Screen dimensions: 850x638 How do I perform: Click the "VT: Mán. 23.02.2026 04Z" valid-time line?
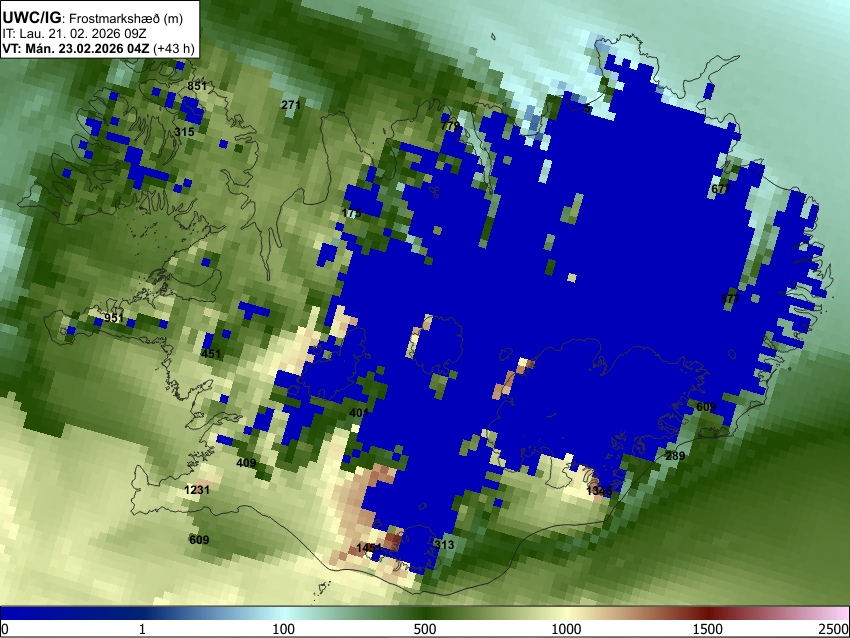(x=75, y=49)
